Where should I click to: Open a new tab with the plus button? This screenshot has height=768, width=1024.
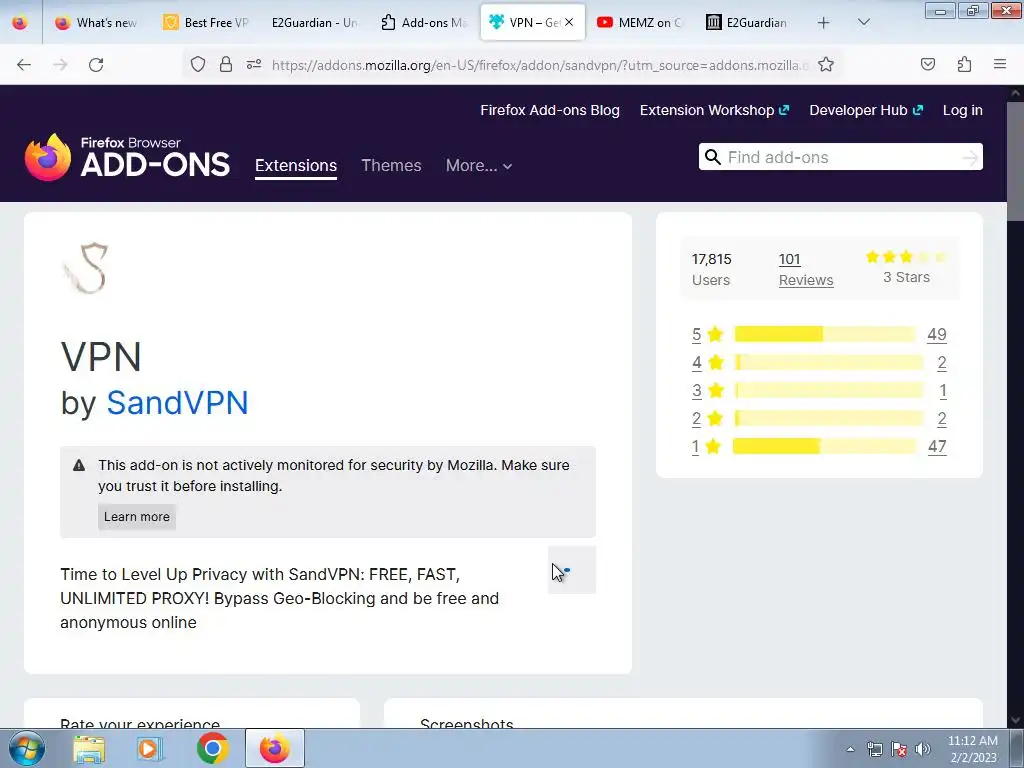pos(824,23)
